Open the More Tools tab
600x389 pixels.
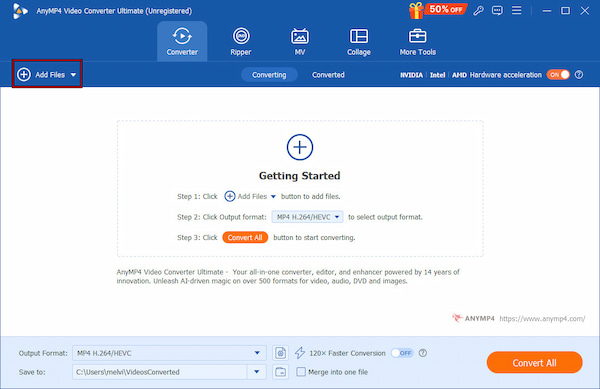point(417,41)
